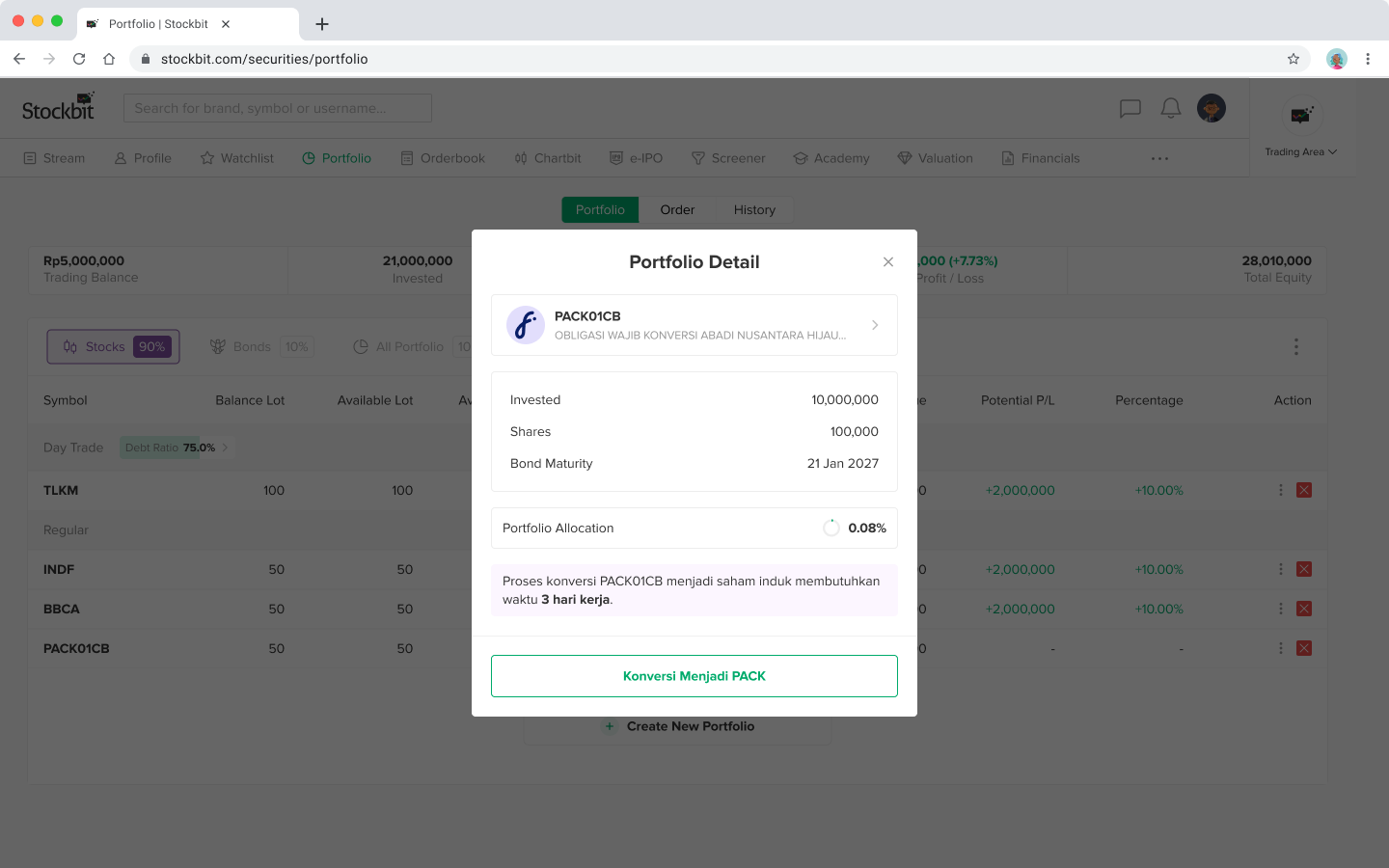Show more navigation items ellipsis
This screenshot has width=1389, height=868.
(1159, 158)
